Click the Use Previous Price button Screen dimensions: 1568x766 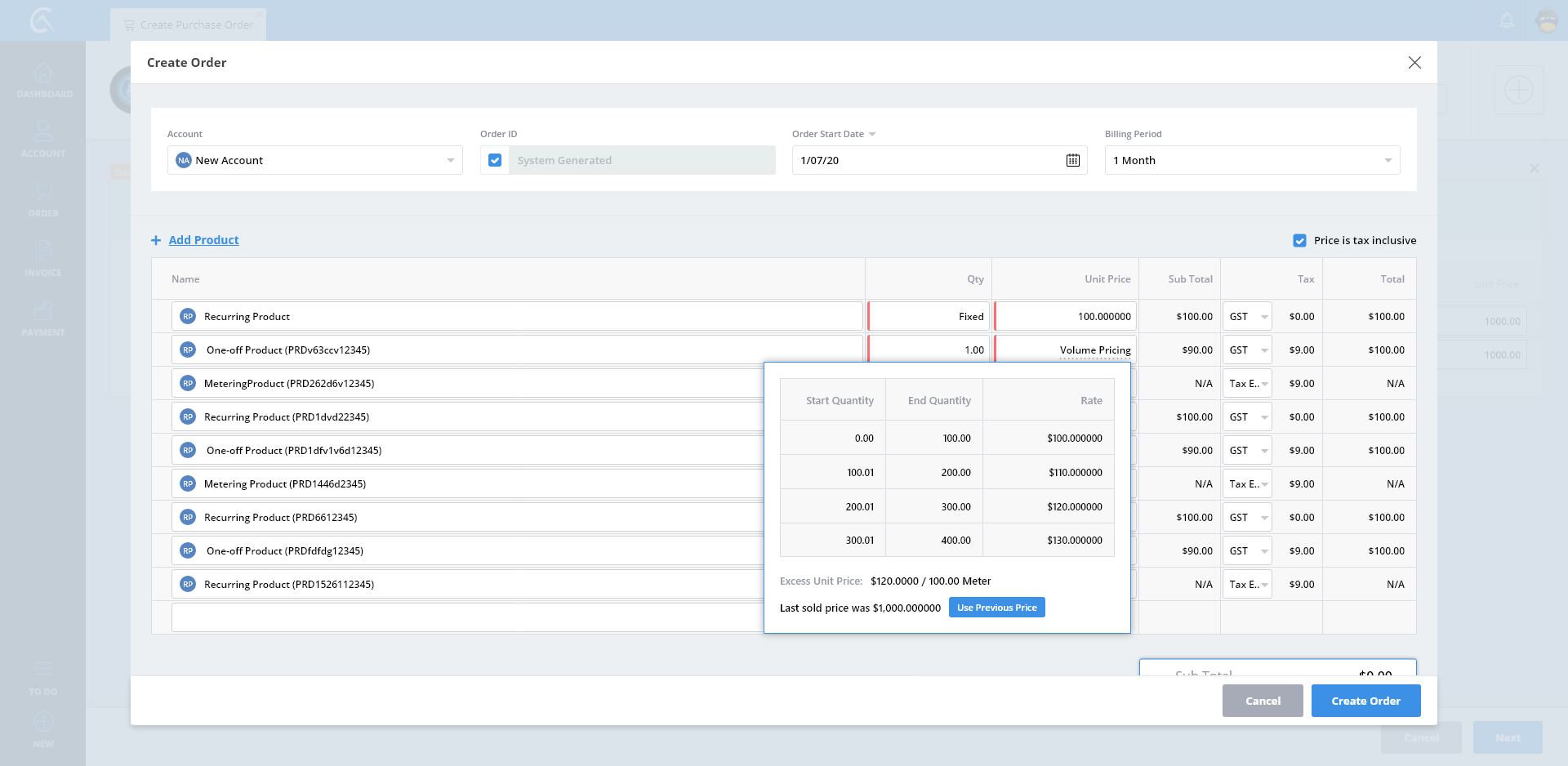click(x=996, y=608)
